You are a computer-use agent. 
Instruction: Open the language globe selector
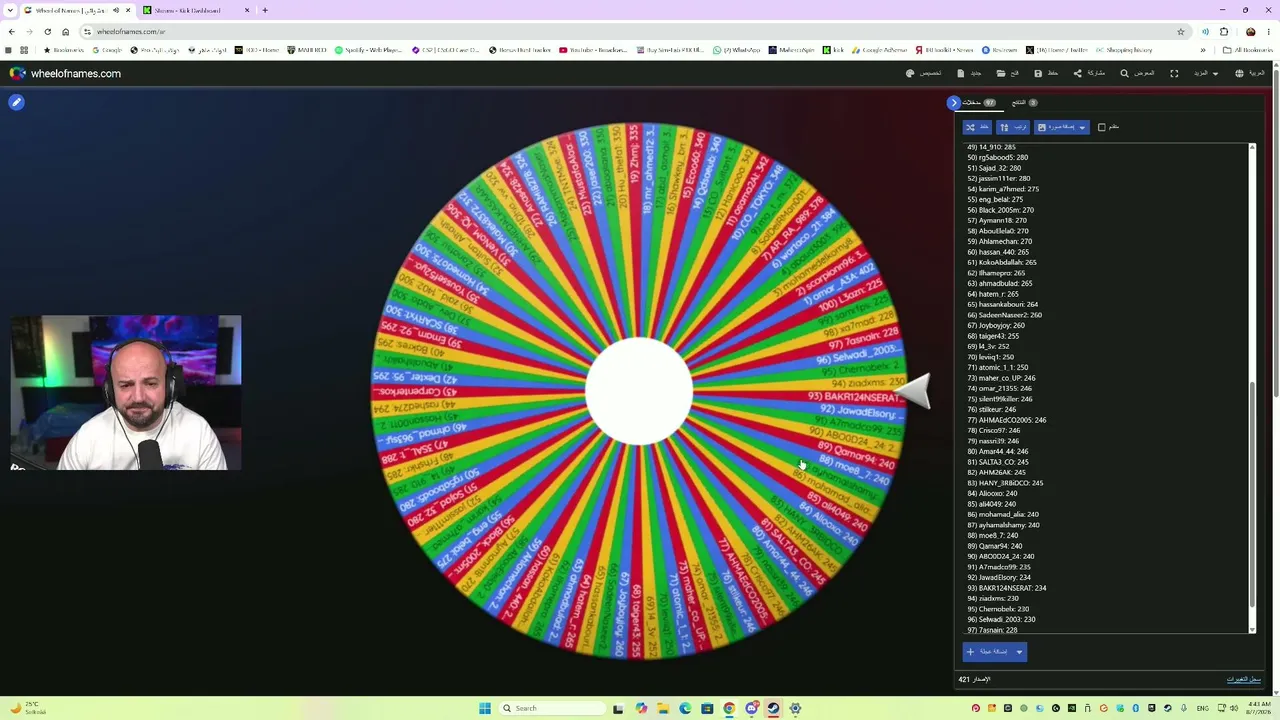coord(1250,73)
